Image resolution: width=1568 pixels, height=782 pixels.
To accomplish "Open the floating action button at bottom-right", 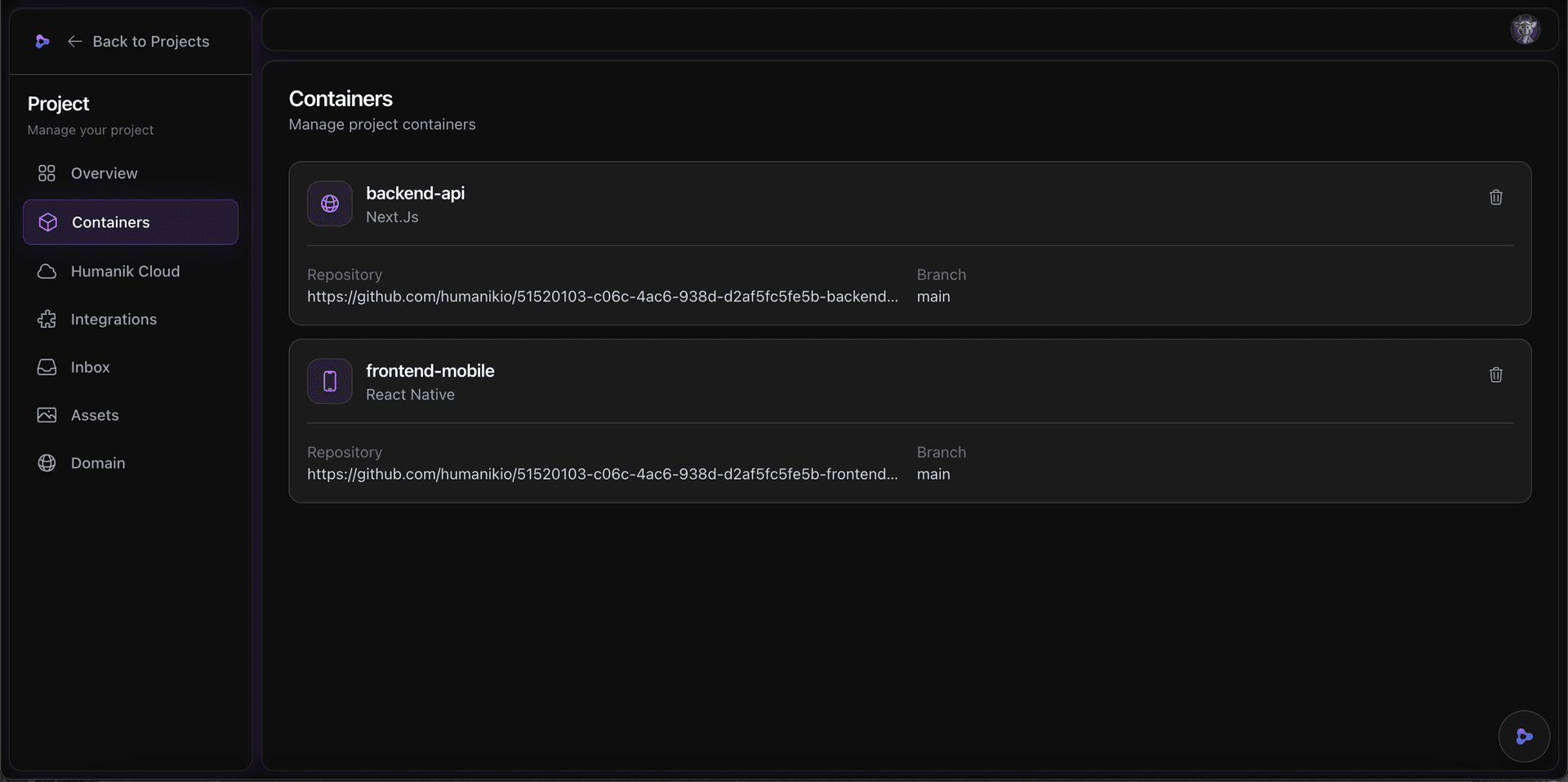I will coord(1524,736).
